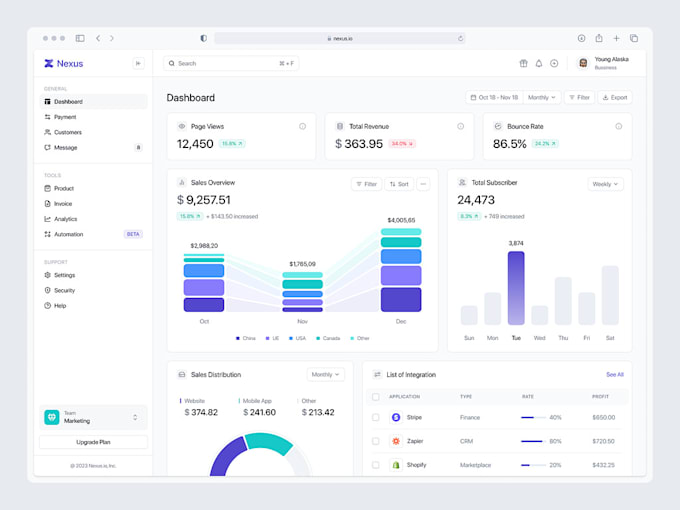Image resolution: width=680 pixels, height=510 pixels.
Task: Select Customers in the sidebar menu
Action: click(68, 132)
